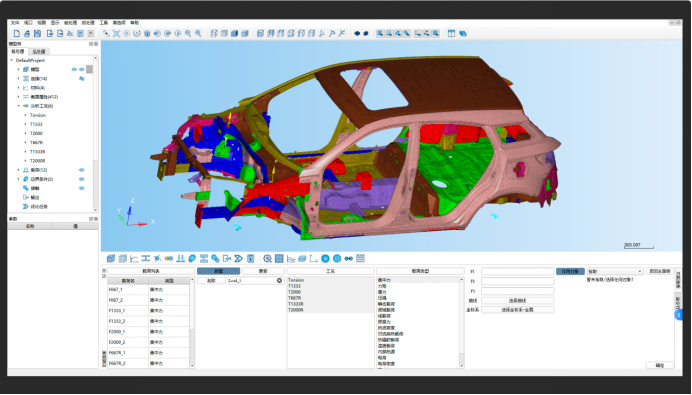This screenshot has height=395, width=692.
Task: Click the load arrows icon in bottom toolbar
Action: click(181, 258)
